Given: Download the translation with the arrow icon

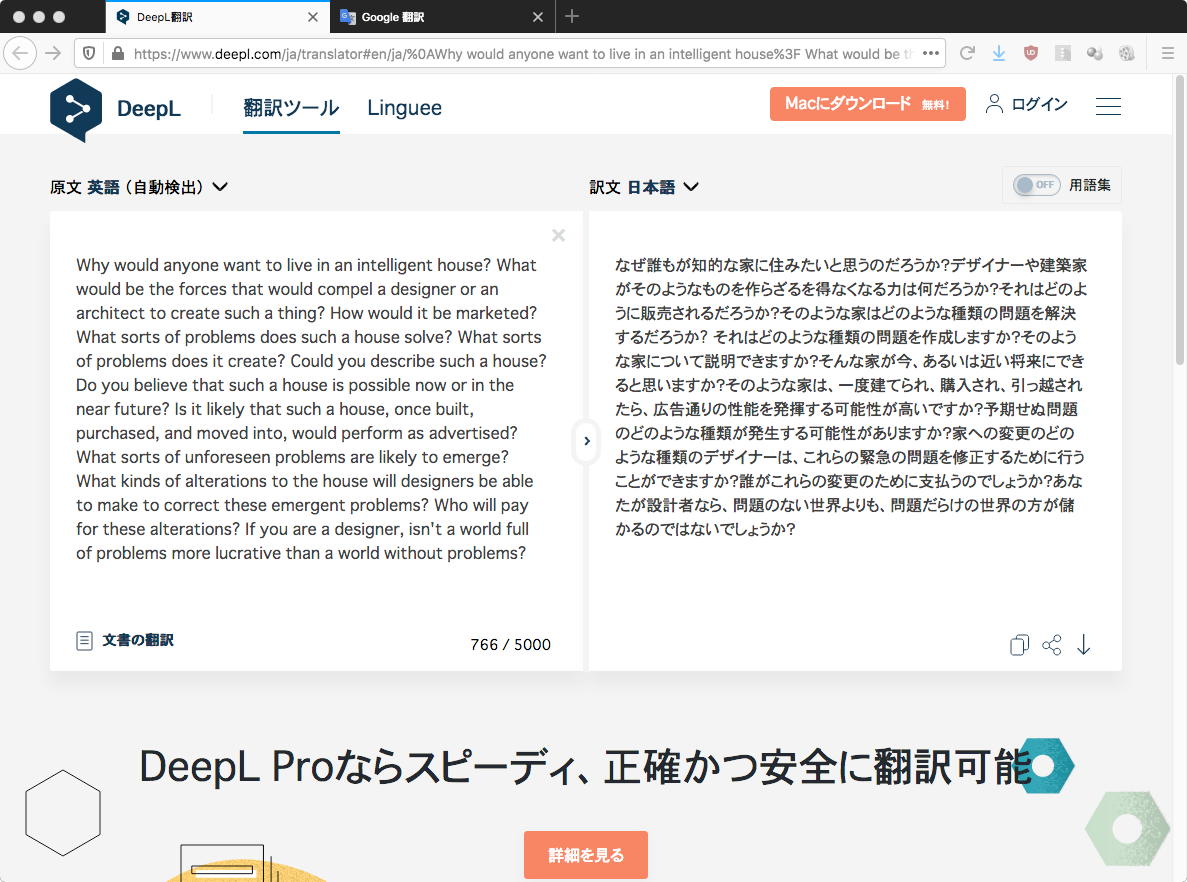Looking at the screenshot, I should point(1084,645).
